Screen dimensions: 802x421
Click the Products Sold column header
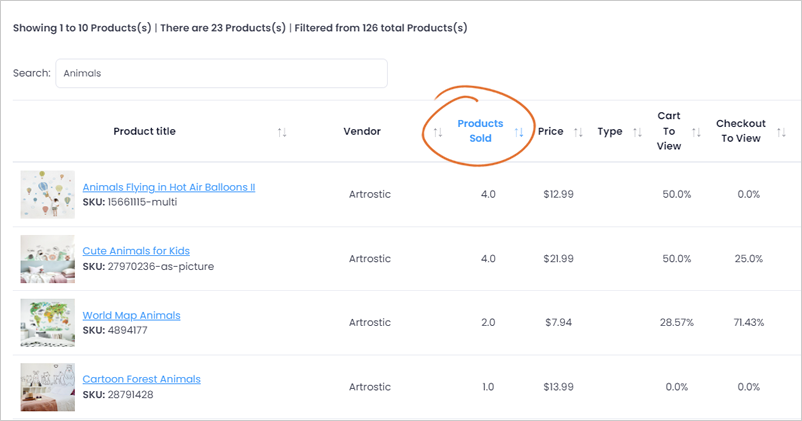pos(480,131)
